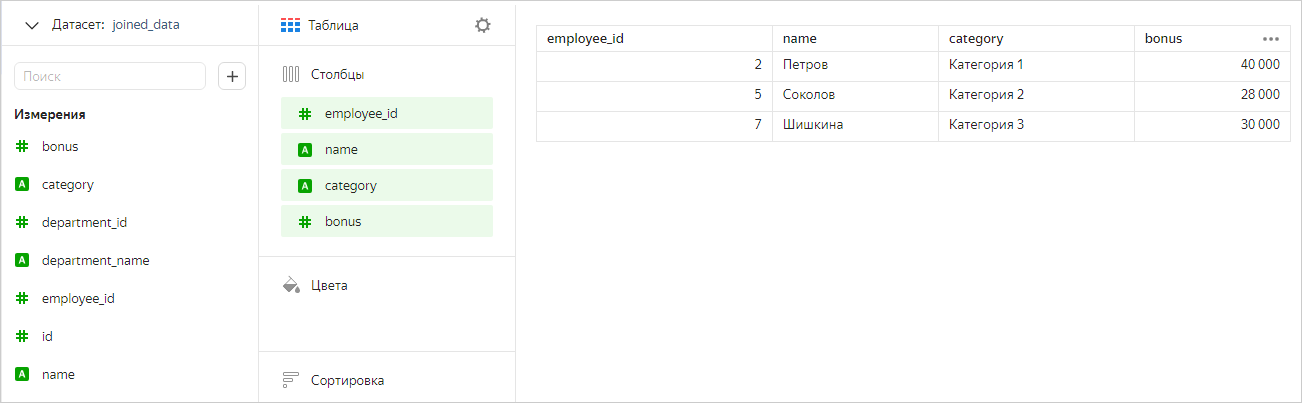The height and width of the screenshot is (403, 1302).
Task: Select the bonus dimension in list
Action: pos(60,146)
